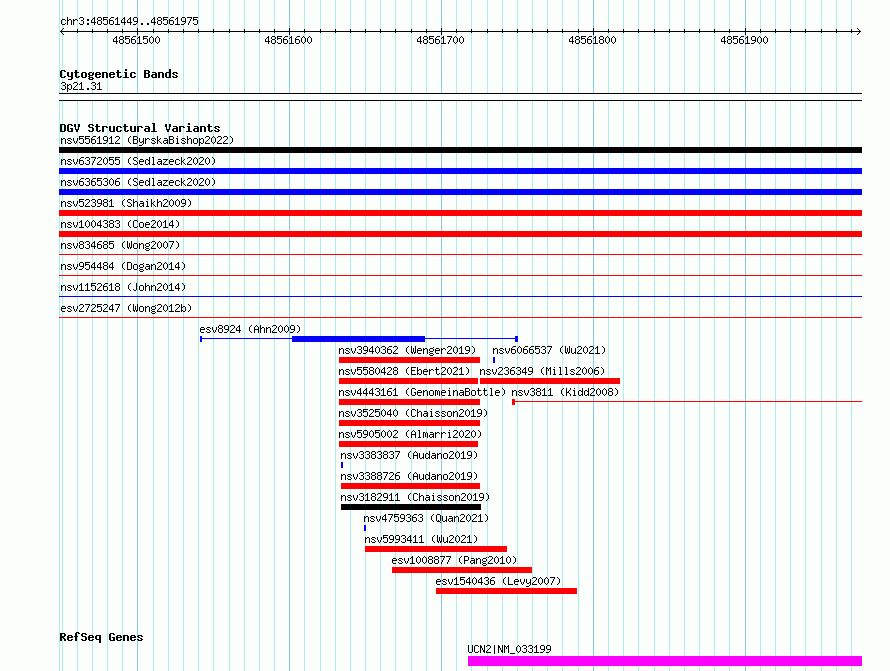
Task: Click the nsv5561912 (ByrskaBishop2022) variant label
Action: click(x=147, y=140)
